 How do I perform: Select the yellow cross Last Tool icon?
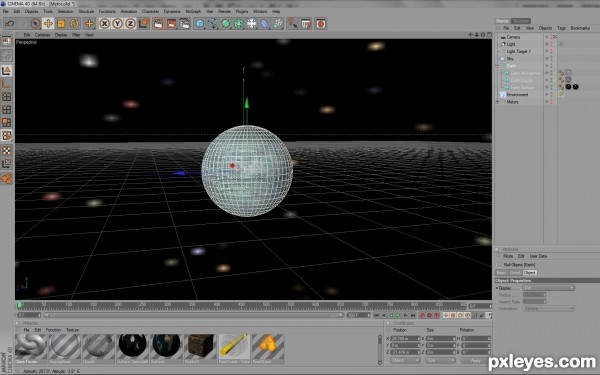[x=89, y=24]
